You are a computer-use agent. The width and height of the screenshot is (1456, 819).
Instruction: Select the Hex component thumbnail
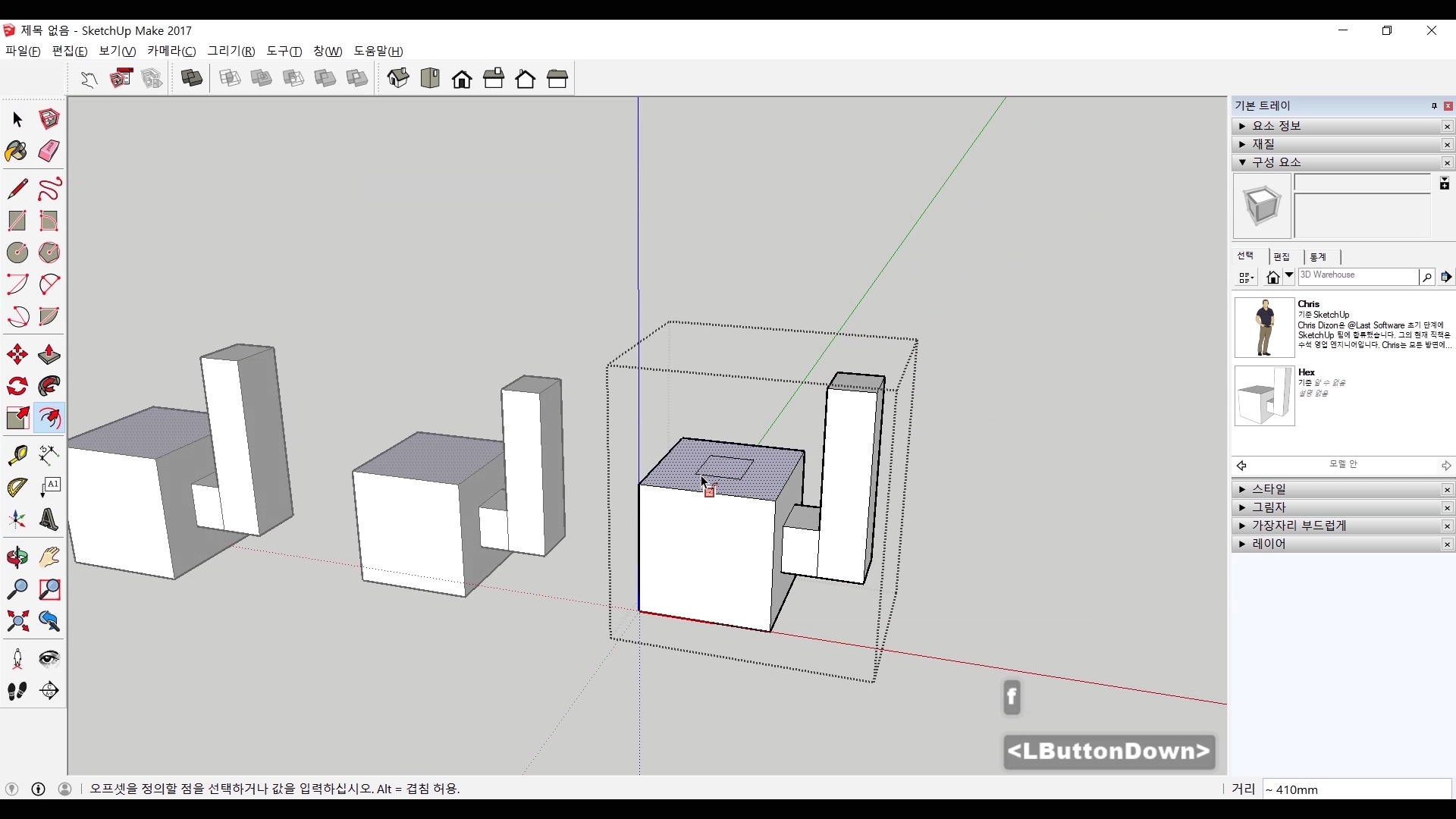(x=1264, y=397)
